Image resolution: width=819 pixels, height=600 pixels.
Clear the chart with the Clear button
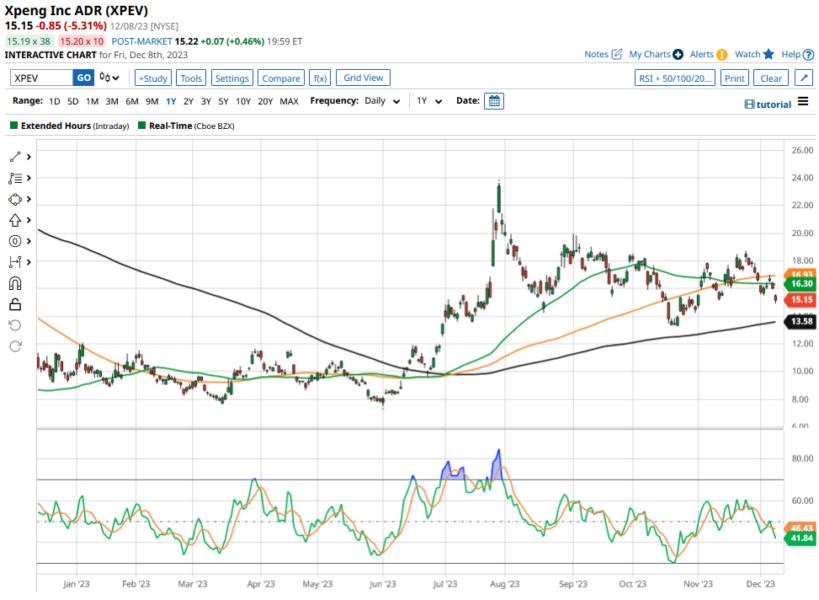pyautogui.click(x=771, y=78)
